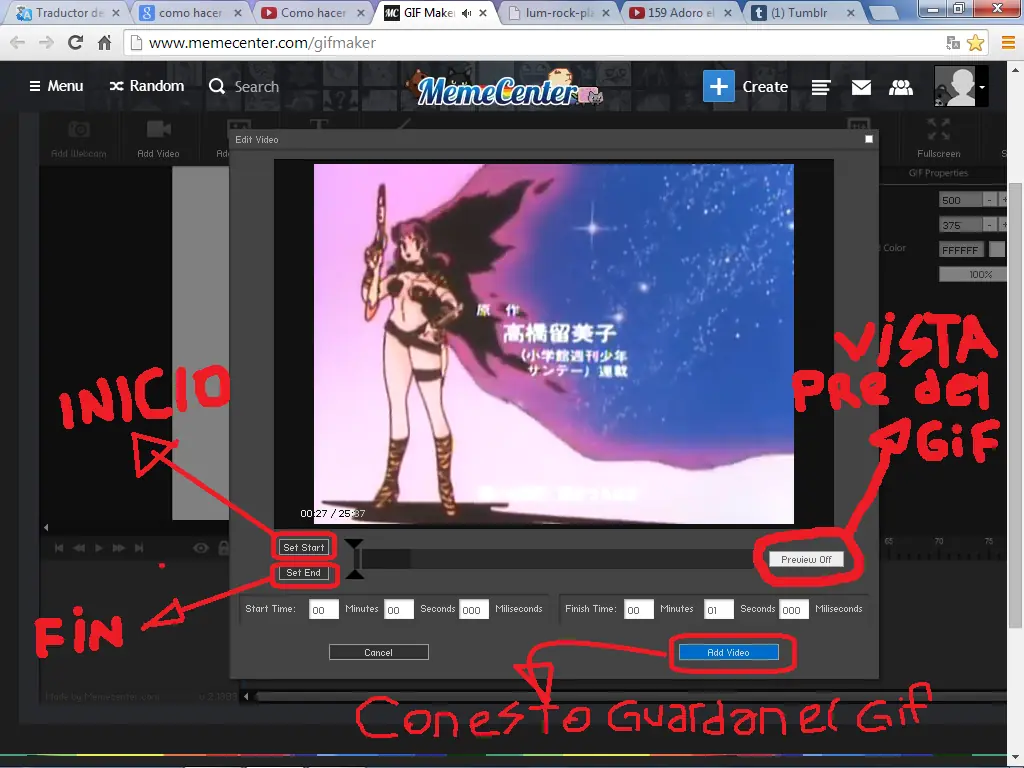The height and width of the screenshot is (768, 1024).
Task: Open the Random shuffle link
Action: point(146,86)
